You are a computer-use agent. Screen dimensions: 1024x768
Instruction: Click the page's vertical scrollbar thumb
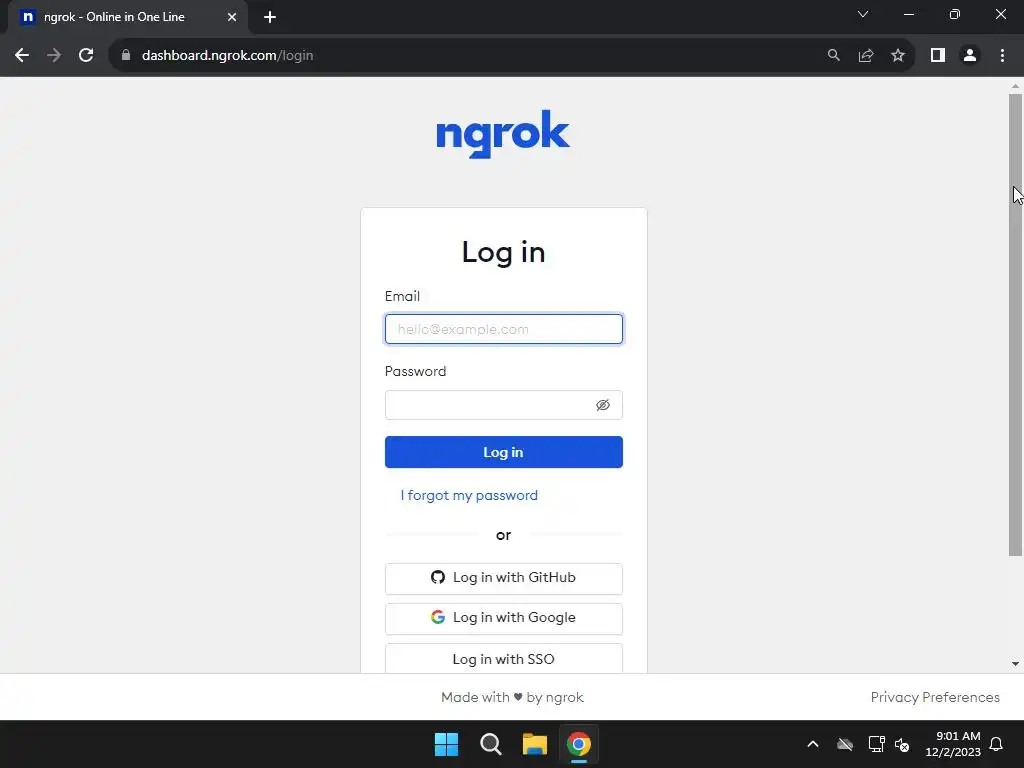tap(1015, 325)
